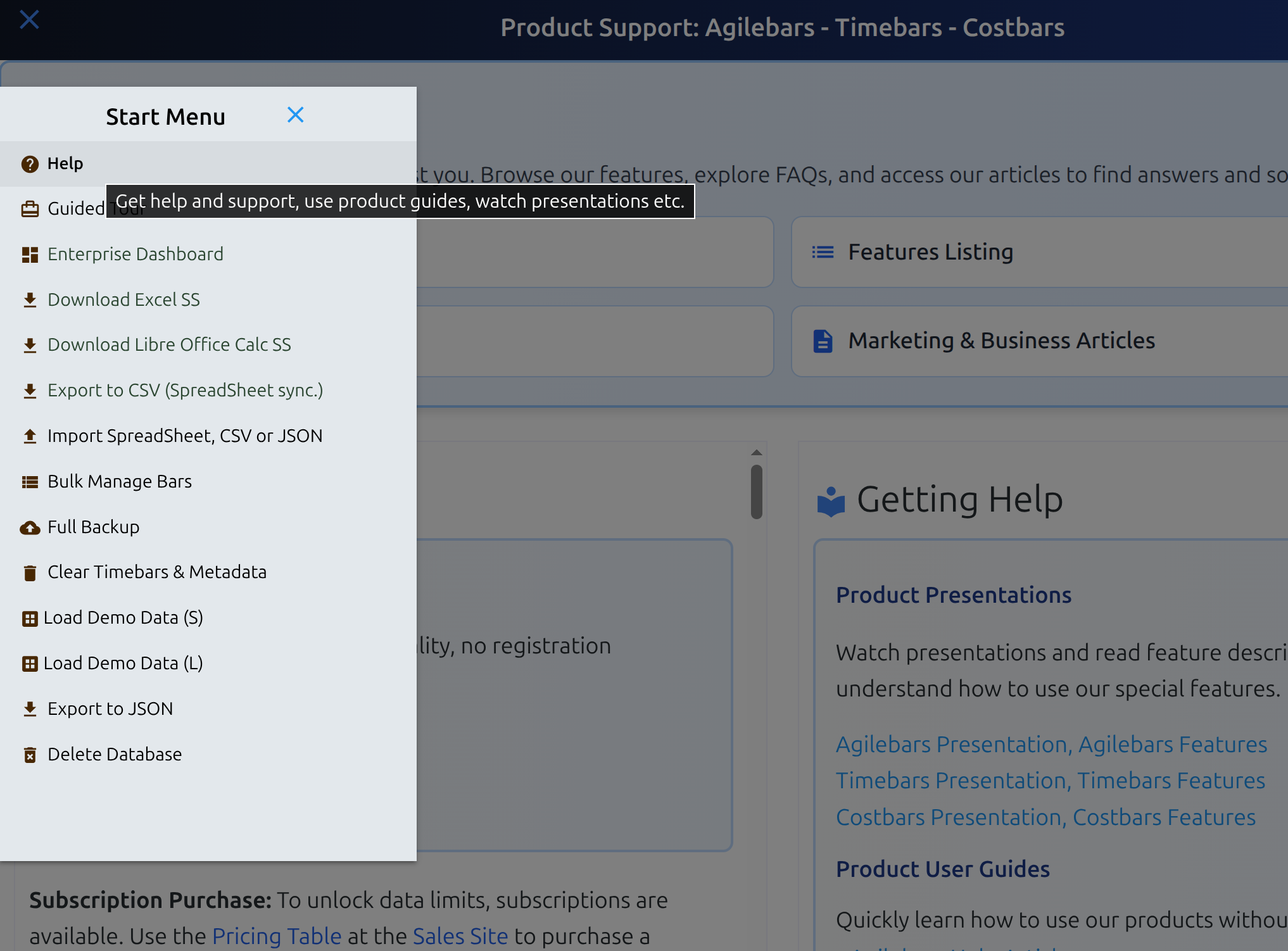Screen dimensions: 1288x951
Task: Close the Start Menu panel
Action: coord(295,115)
